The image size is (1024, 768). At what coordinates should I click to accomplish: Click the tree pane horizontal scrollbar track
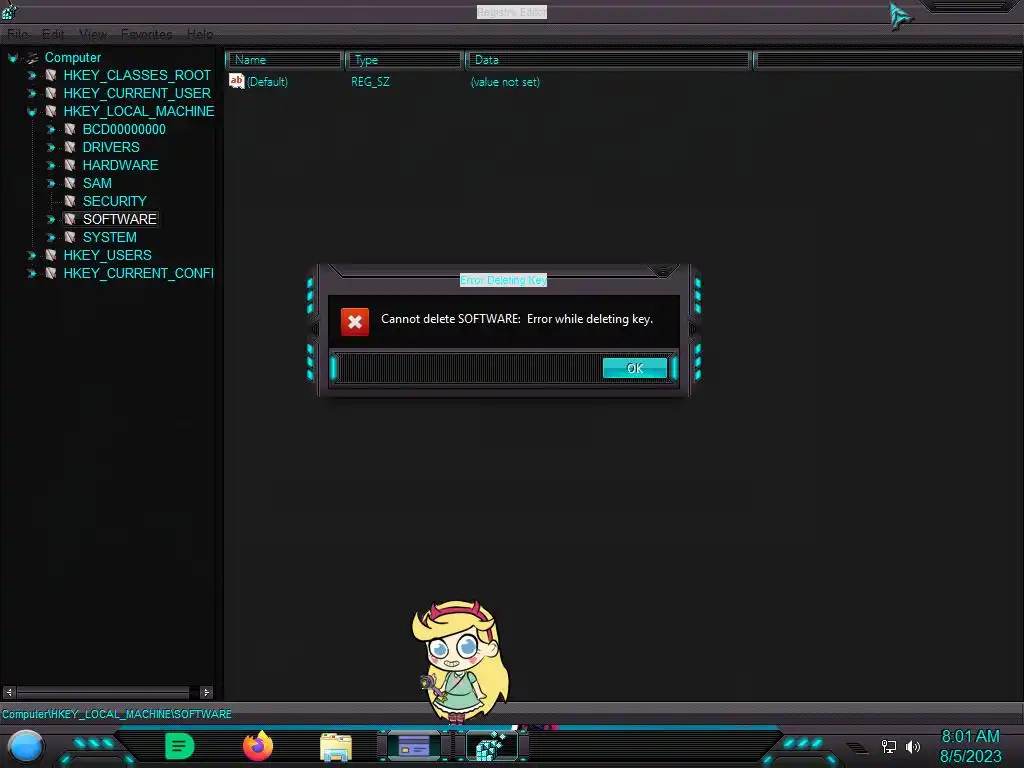(108, 692)
